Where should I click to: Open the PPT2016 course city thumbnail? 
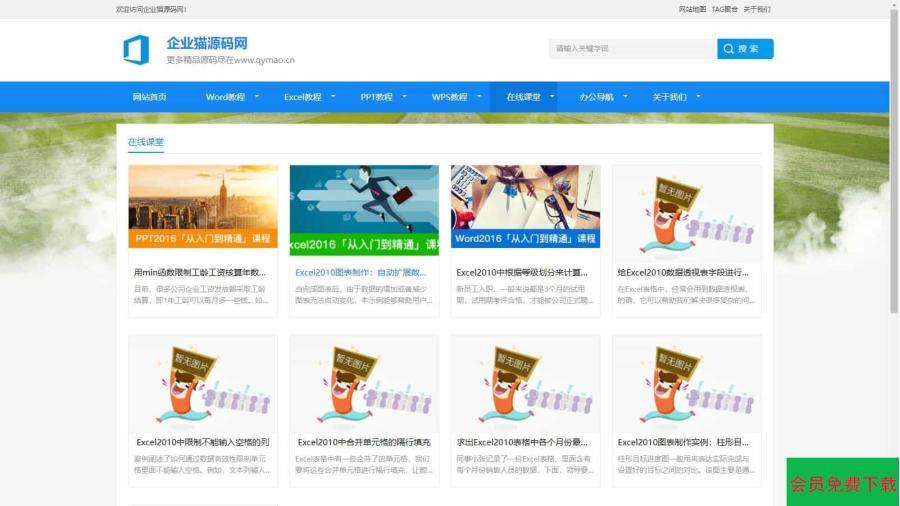(x=203, y=207)
